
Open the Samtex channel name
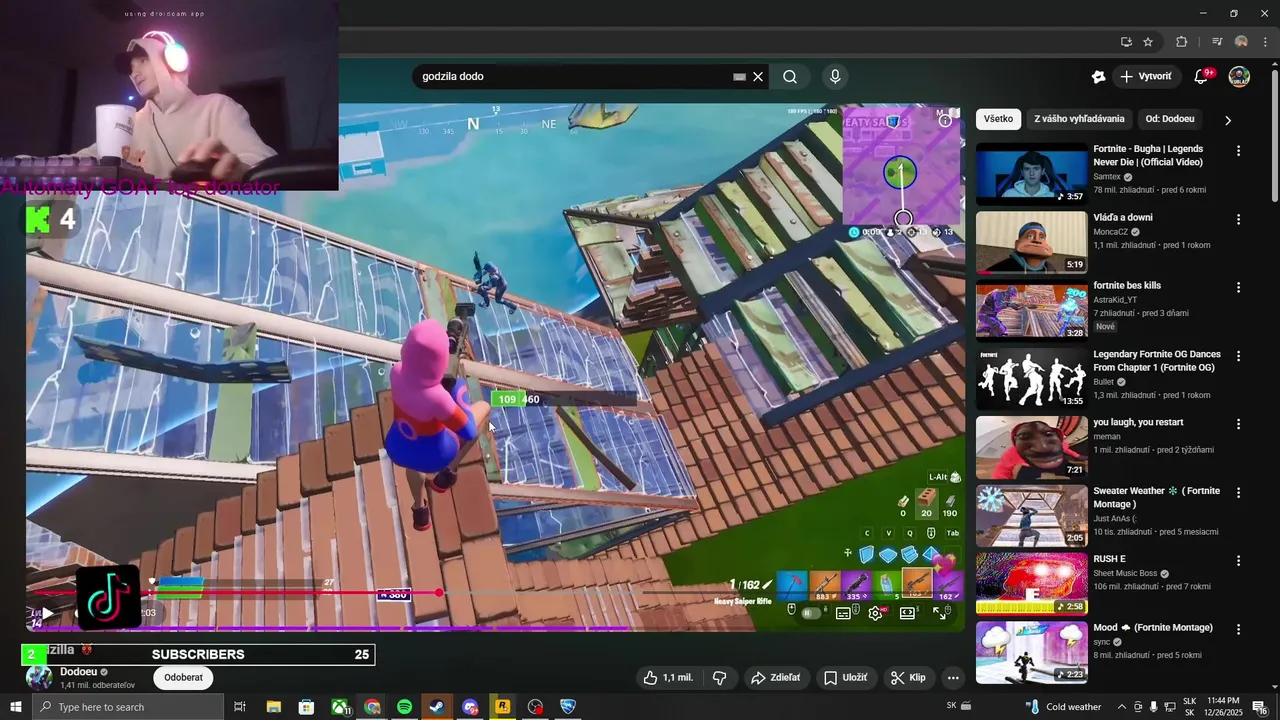click(x=1107, y=177)
